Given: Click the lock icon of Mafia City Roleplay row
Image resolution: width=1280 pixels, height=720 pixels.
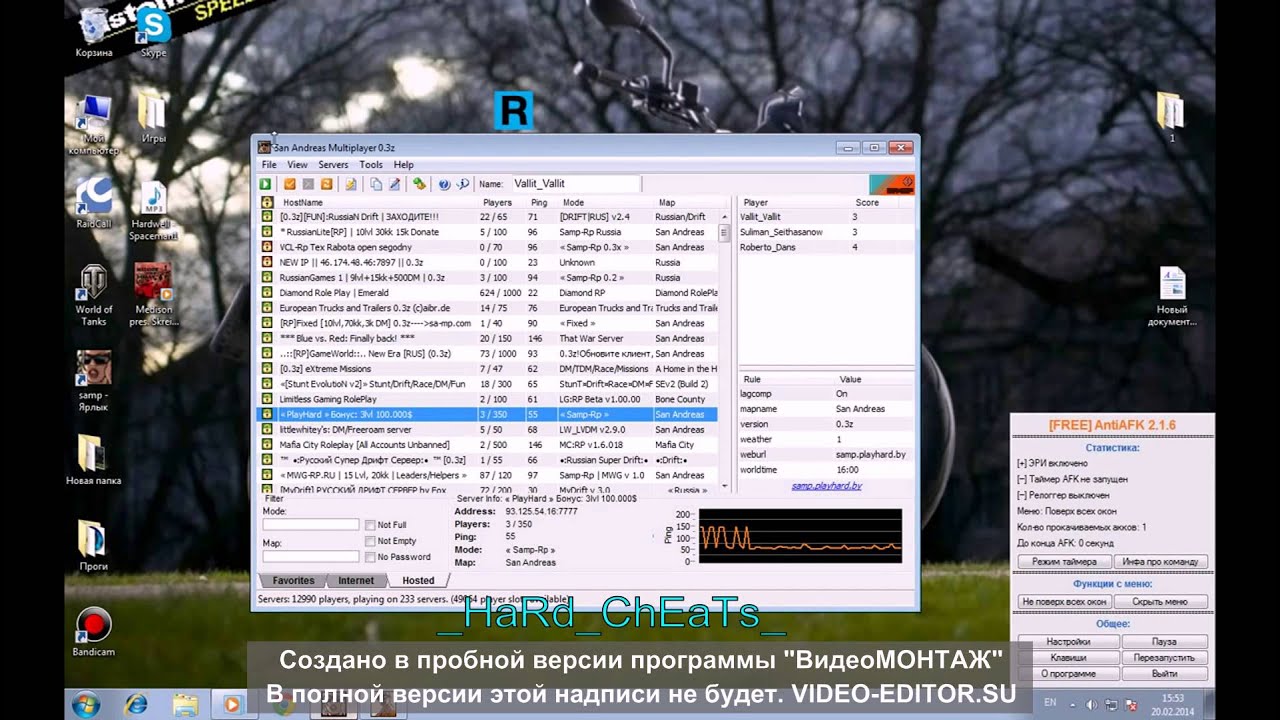Looking at the screenshot, I should pos(267,445).
